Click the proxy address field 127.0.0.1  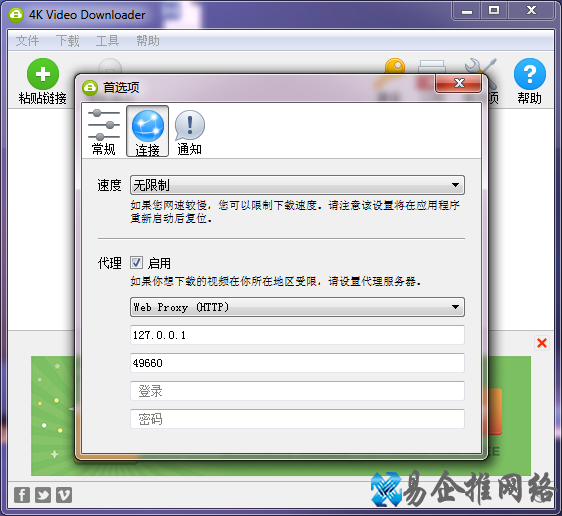coord(297,335)
